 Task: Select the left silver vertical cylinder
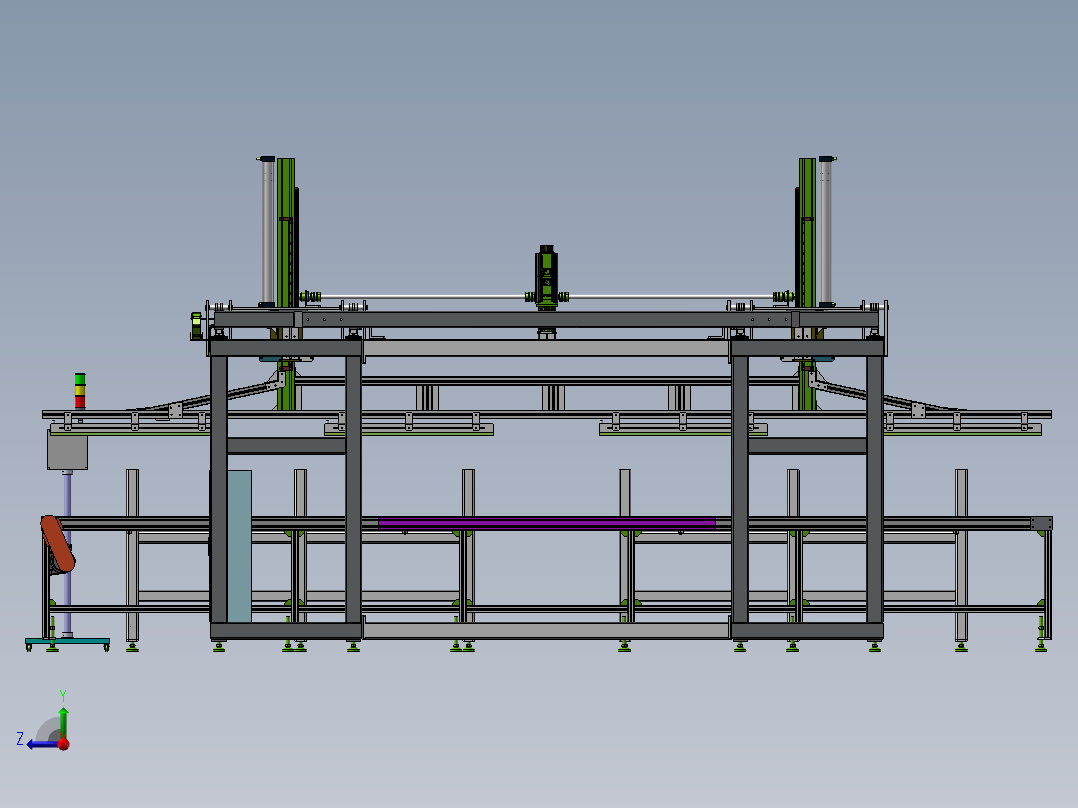coord(268,232)
